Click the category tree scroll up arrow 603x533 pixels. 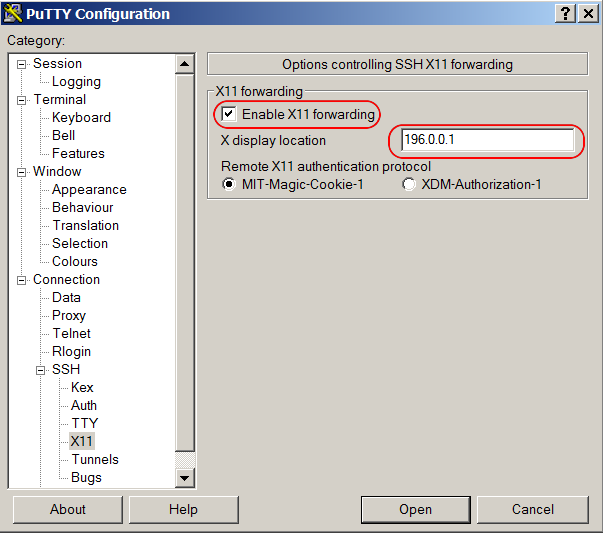point(185,64)
